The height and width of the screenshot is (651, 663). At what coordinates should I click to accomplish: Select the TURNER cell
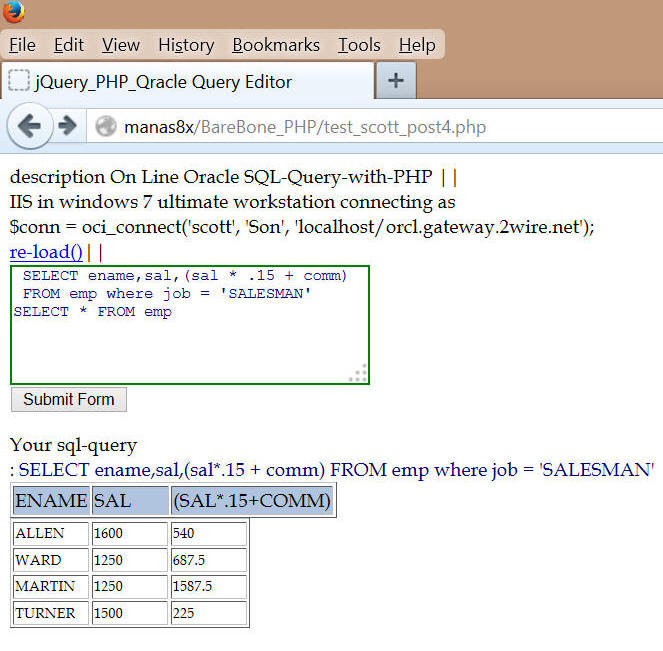point(51,613)
